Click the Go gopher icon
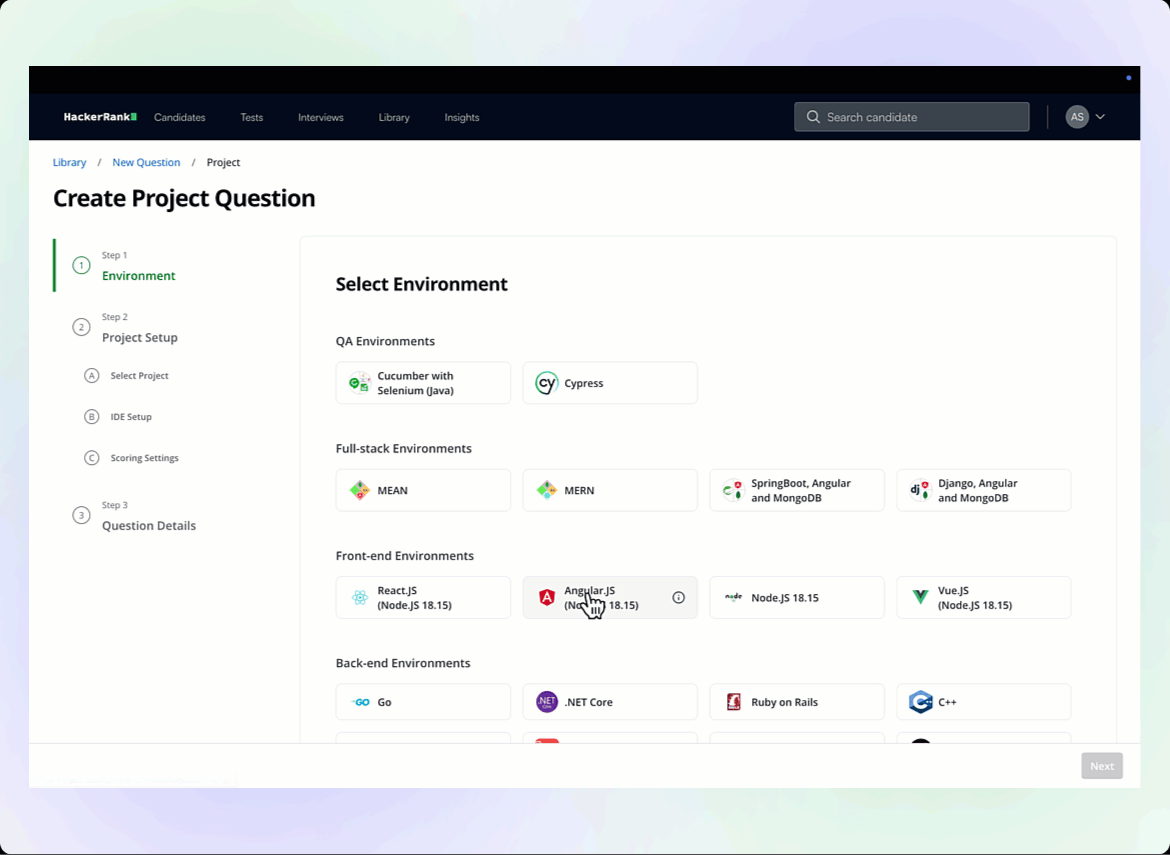This screenshot has height=855, width=1170. click(x=360, y=702)
